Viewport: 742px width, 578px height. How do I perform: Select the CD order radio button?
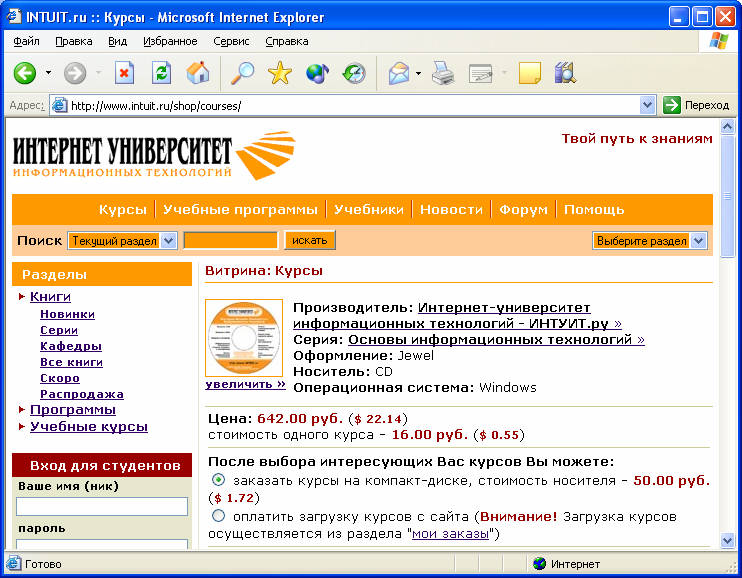[218, 480]
